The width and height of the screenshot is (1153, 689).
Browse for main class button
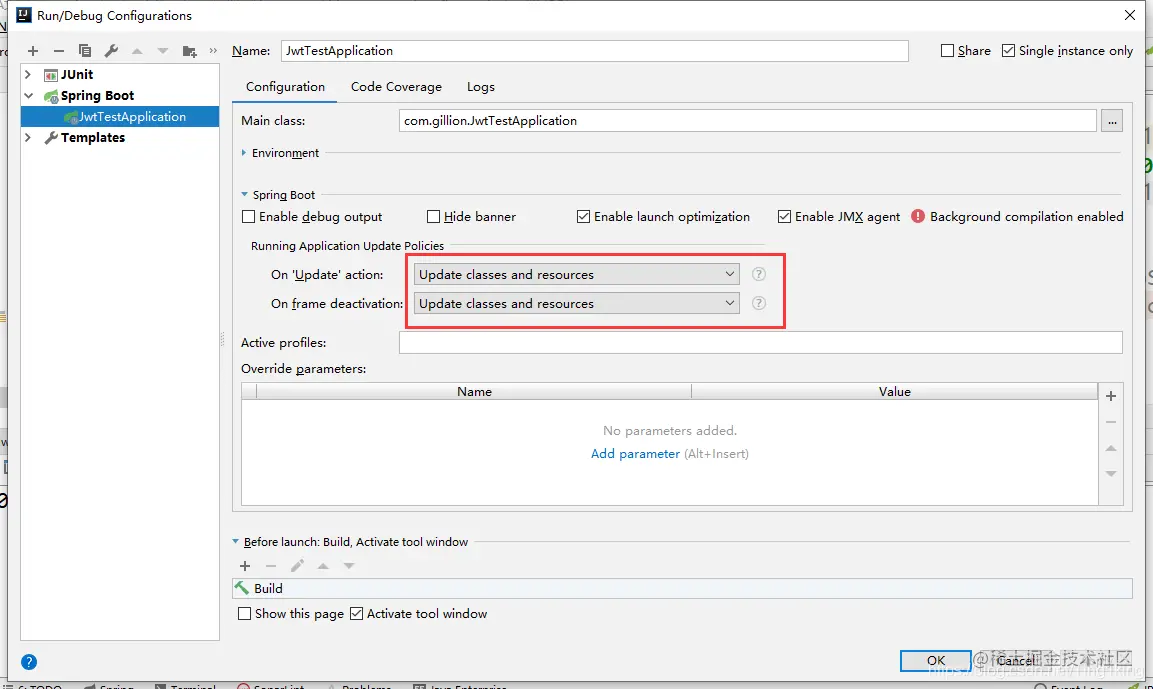point(1112,121)
